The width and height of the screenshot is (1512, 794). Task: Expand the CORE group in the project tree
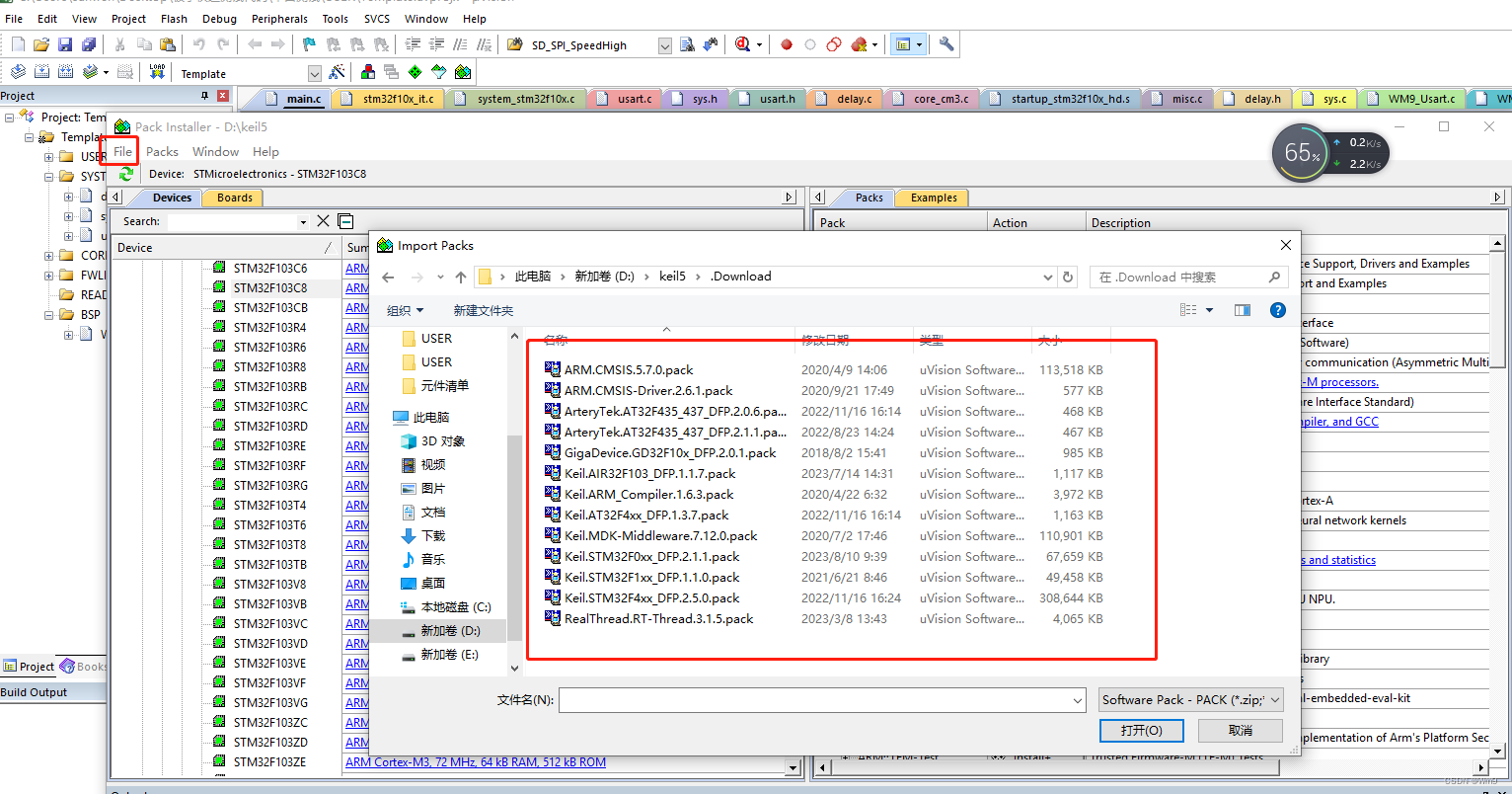[49, 256]
